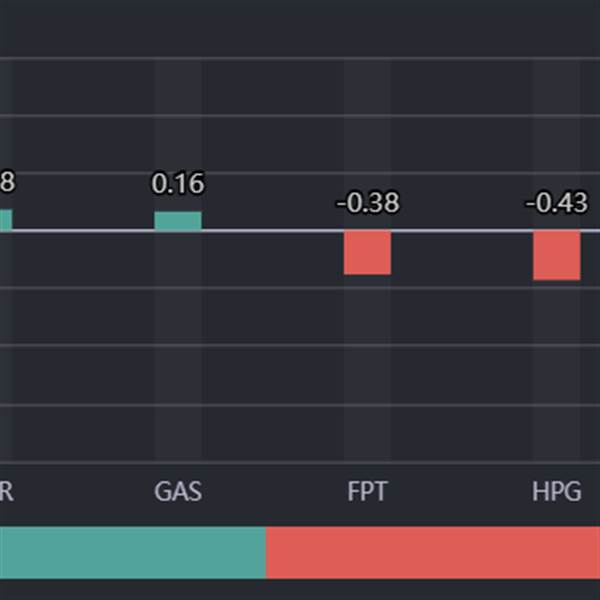Click the red FPT bar
The height and width of the screenshot is (600, 600).
(367, 253)
